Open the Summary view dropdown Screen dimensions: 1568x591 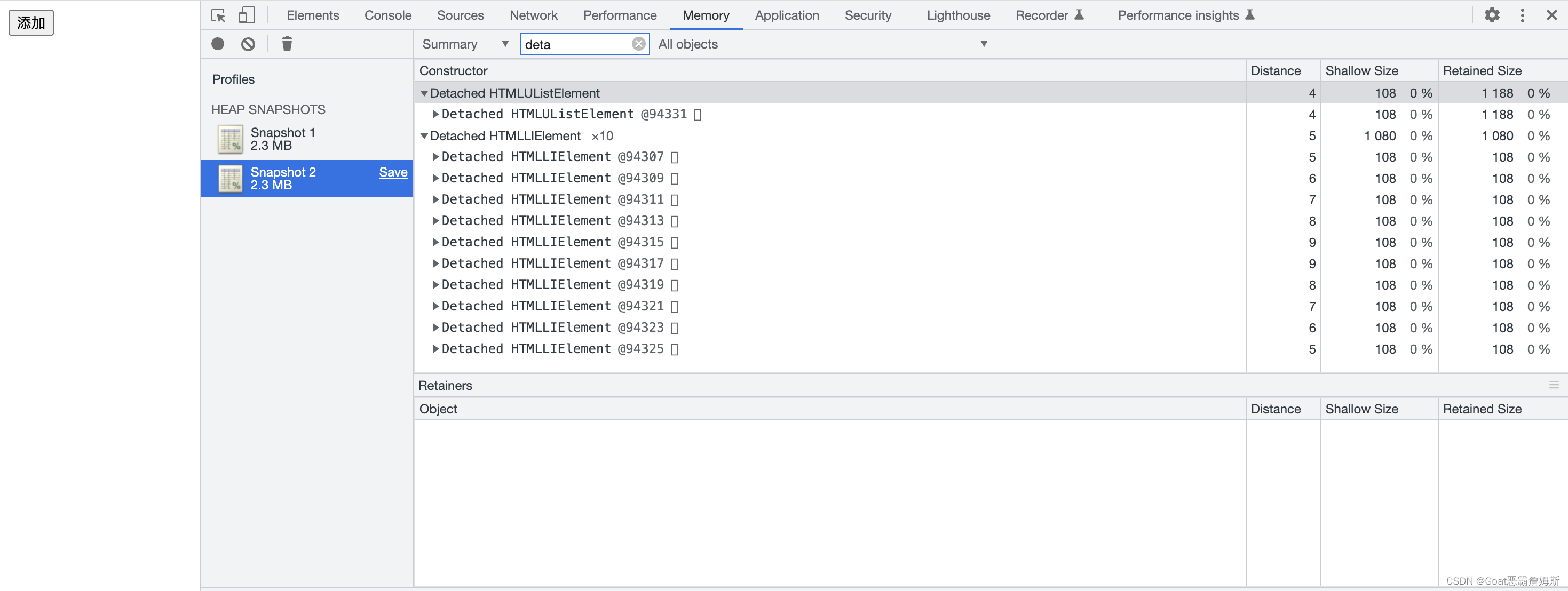click(x=465, y=44)
